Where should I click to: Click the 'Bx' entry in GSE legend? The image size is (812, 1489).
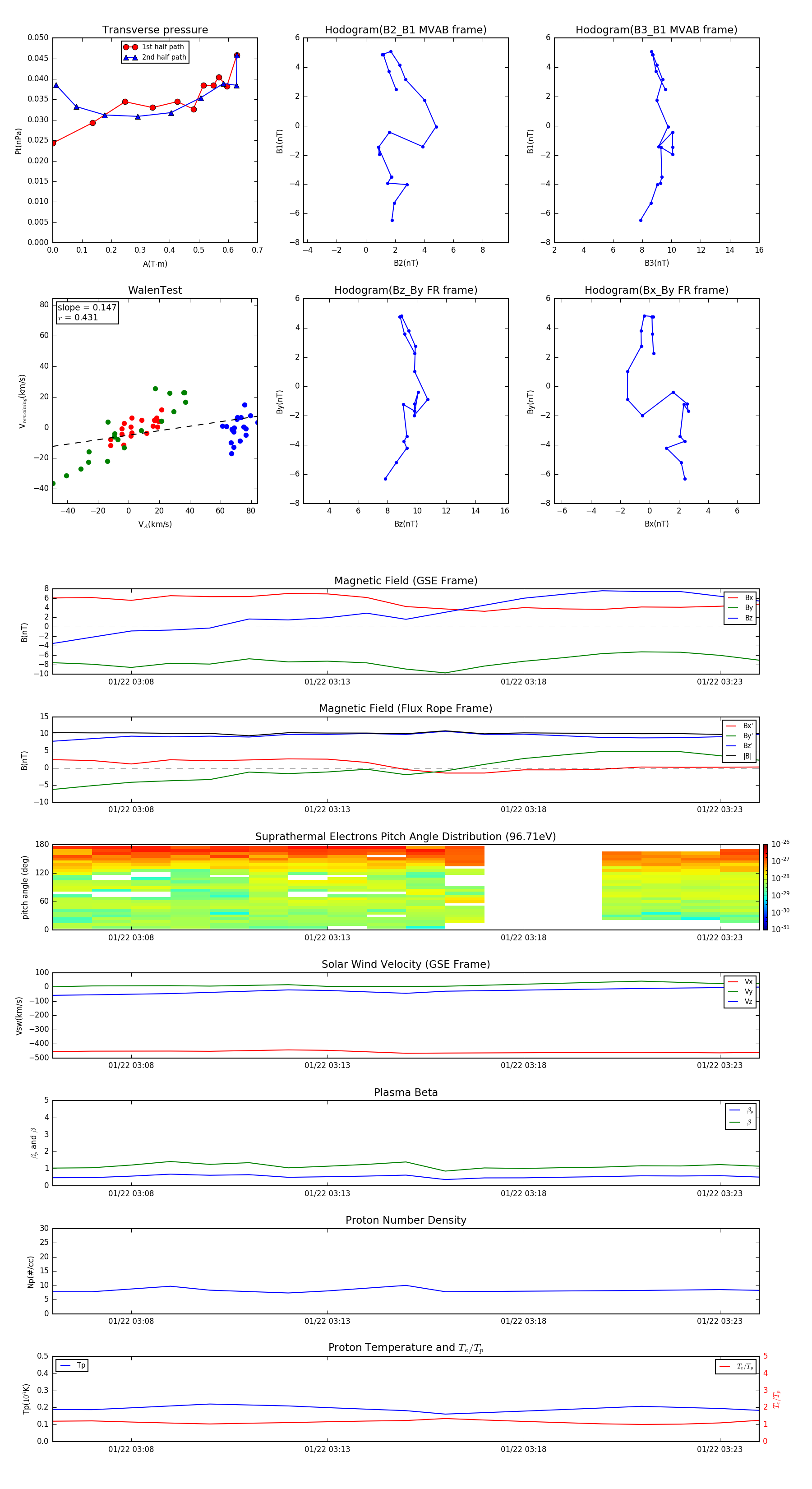coord(741,598)
